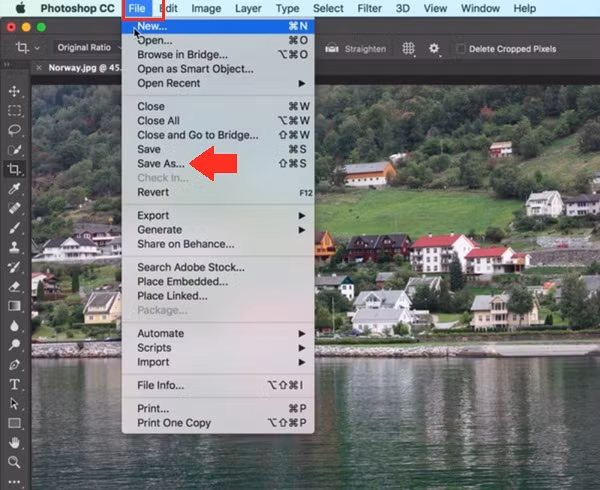Choose Save As from File menu

pyautogui.click(x=160, y=163)
